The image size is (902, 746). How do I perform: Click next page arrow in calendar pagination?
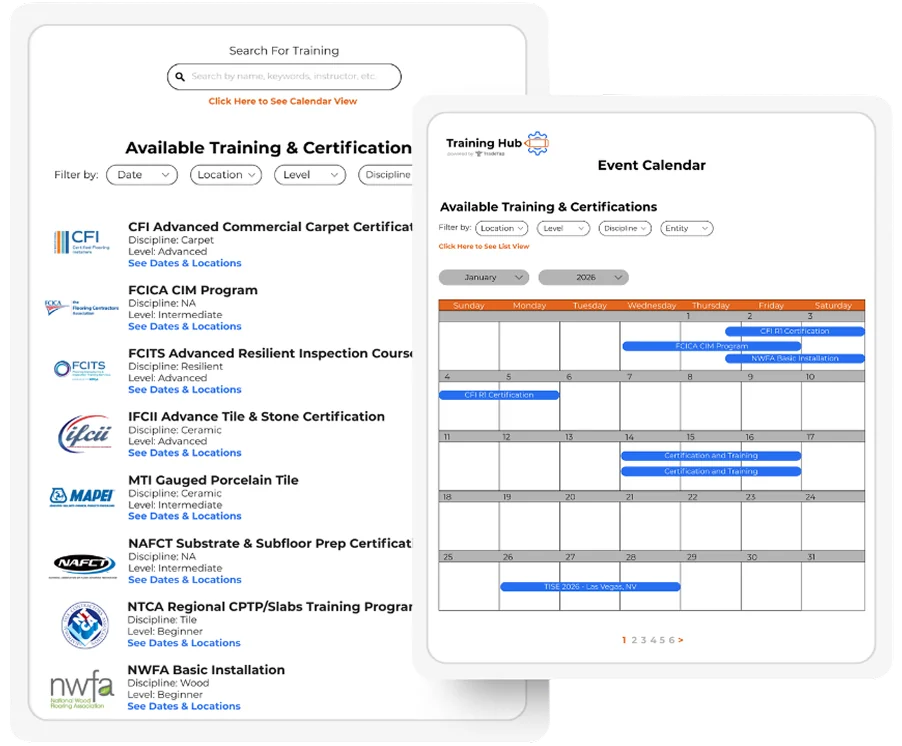[681, 640]
